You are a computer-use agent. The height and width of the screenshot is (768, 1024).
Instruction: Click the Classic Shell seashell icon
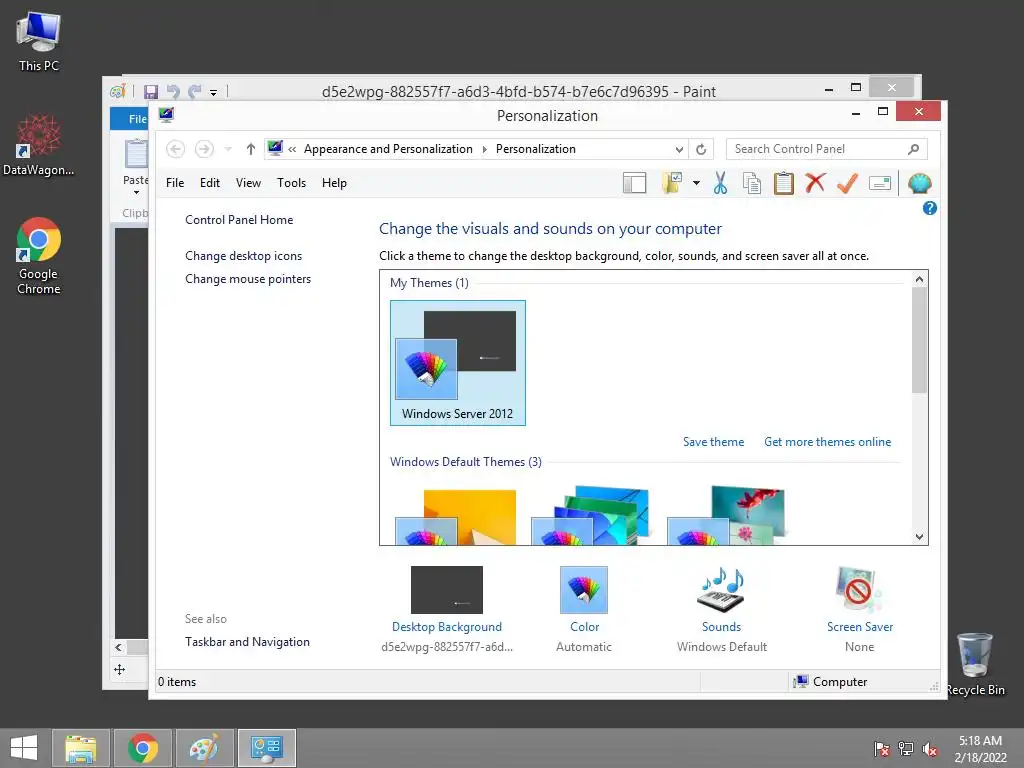pyautogui.click(x=919, y=184)
